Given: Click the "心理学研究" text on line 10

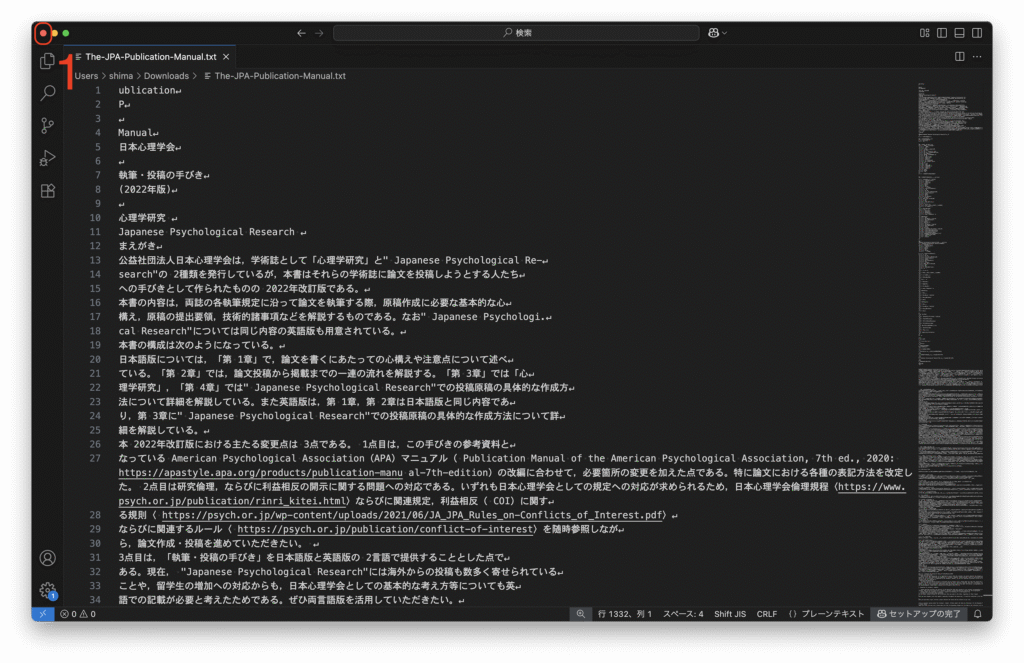Looking at the screenshot, I should tap(142, 218).
